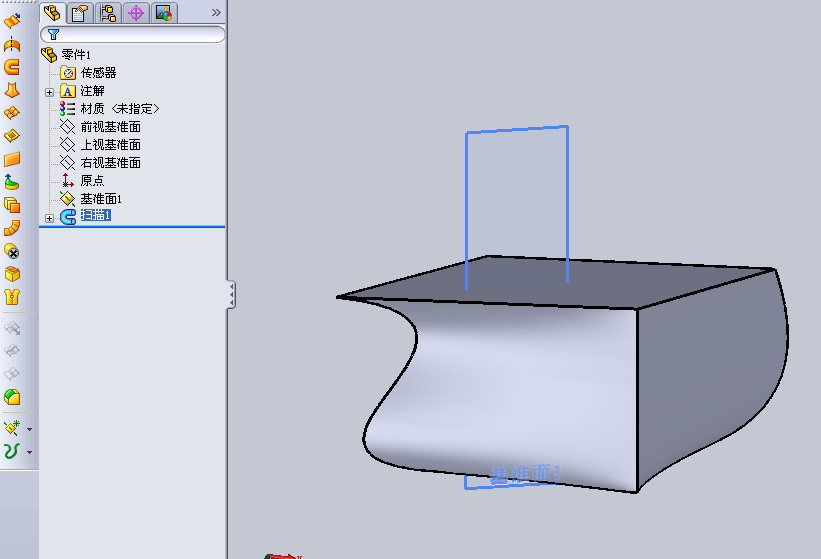Image resolution: width=821 pixels, height=559 pixels.
Task: Click the 原点 origin axis icon
Action: tap(68, 181)
